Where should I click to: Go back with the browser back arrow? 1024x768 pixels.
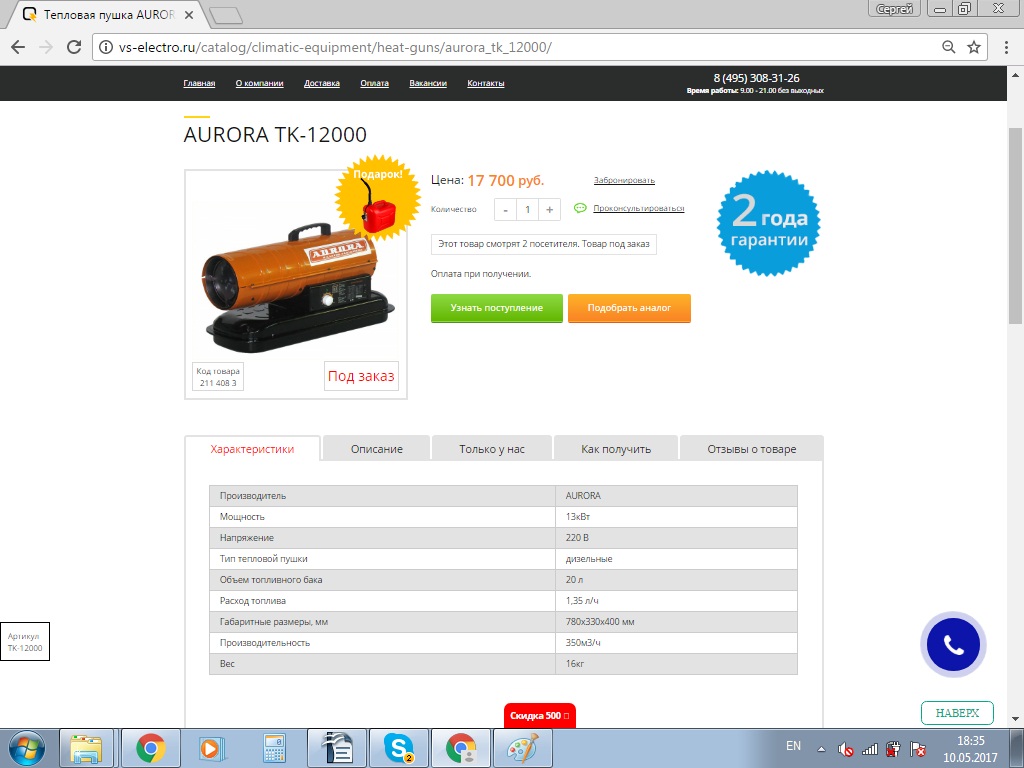[x=18, y=47]
